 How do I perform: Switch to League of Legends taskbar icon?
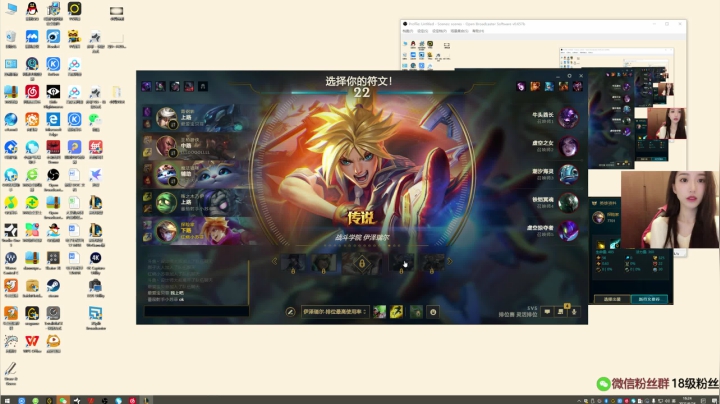coord(146,400)
